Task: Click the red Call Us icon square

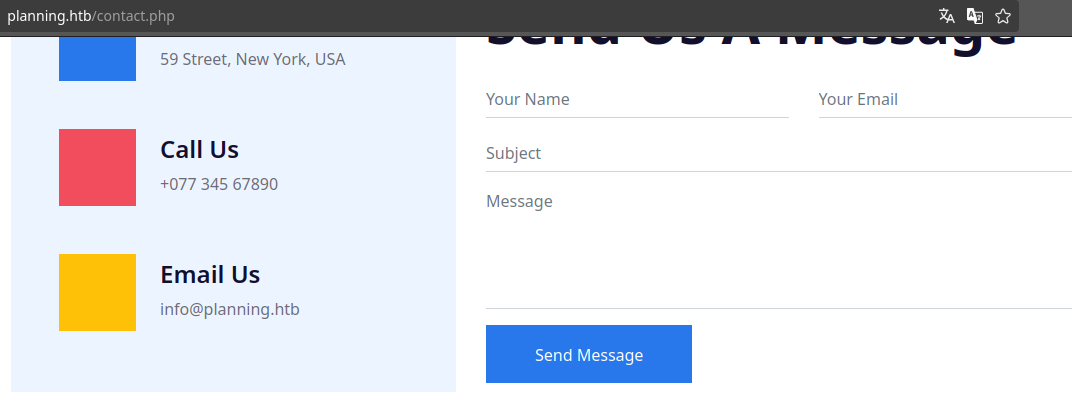Action: pos(97,167)
